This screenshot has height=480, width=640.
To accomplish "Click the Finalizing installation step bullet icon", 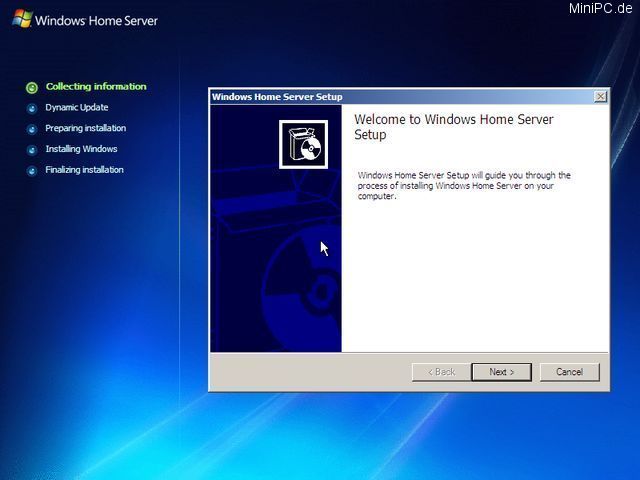I will [32, 171].
